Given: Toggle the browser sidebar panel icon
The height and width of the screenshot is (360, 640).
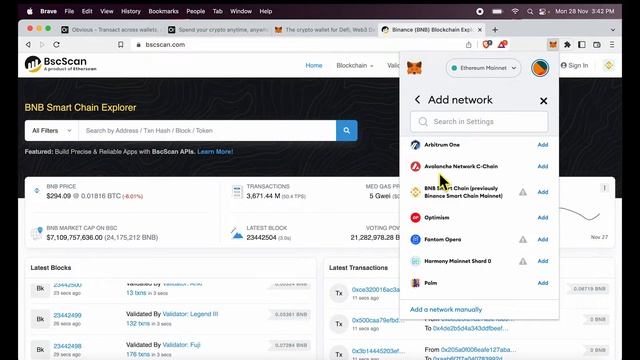Looking at the screenshot, I should (x=582, y=44).
